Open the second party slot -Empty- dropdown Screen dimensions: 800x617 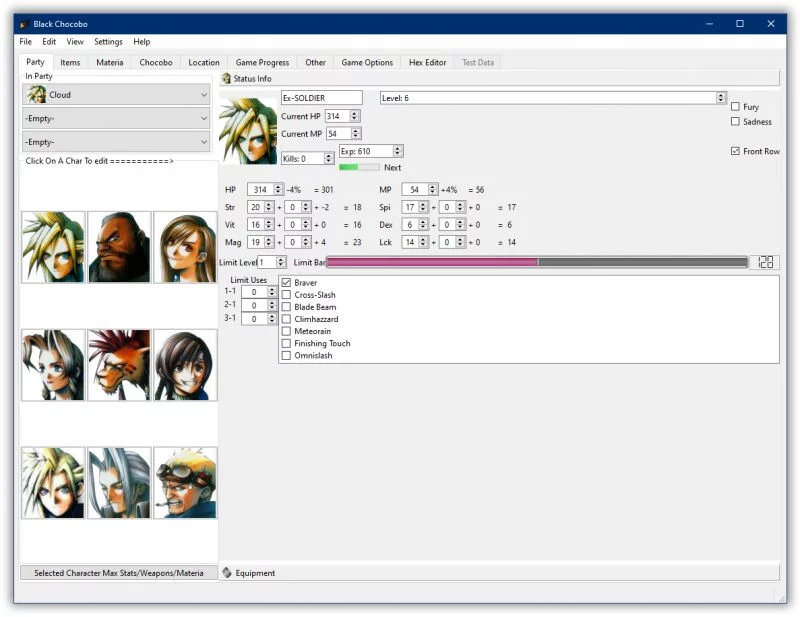pos(116,118)
